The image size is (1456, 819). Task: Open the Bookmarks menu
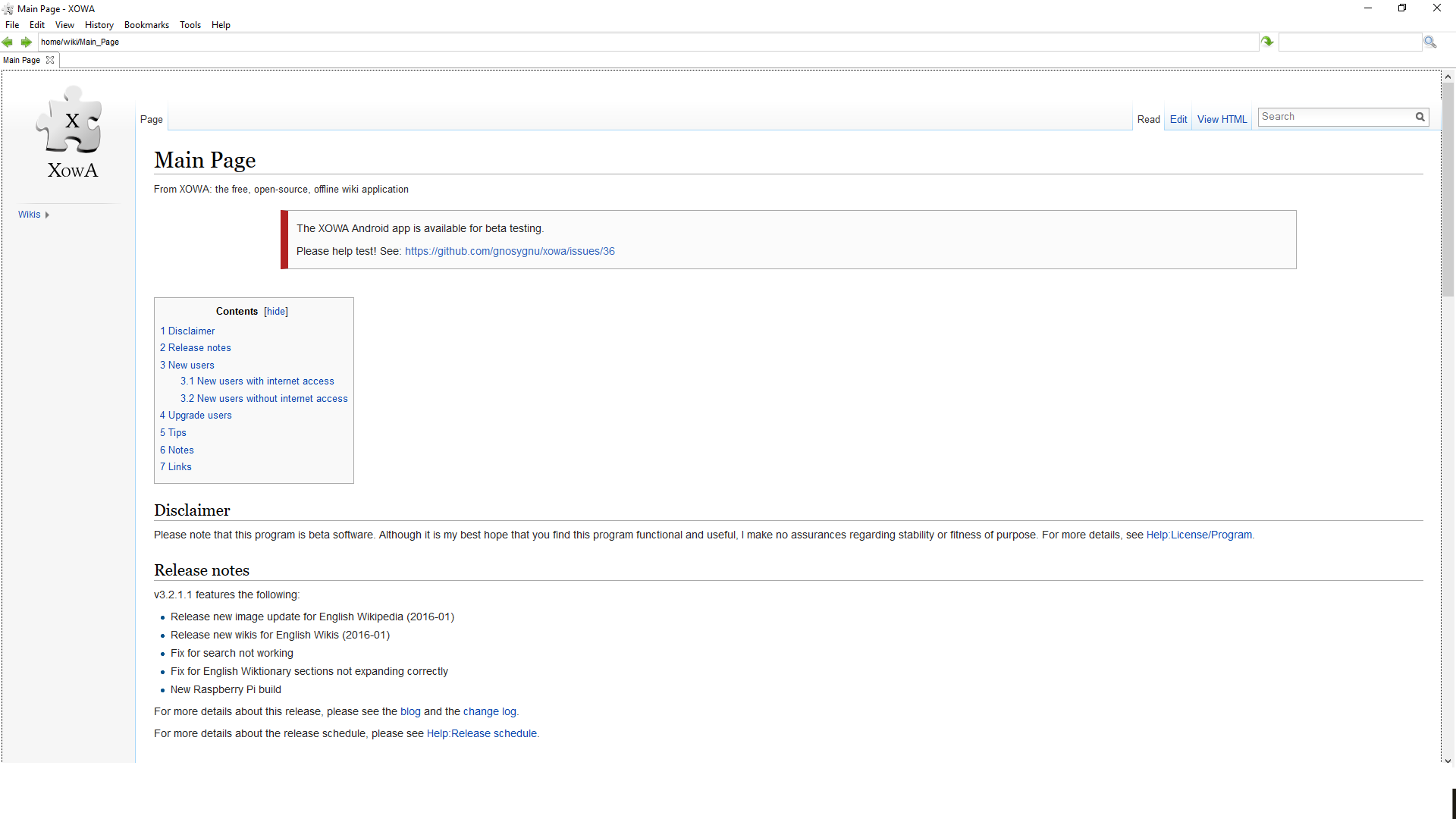[x=146, y=25]
